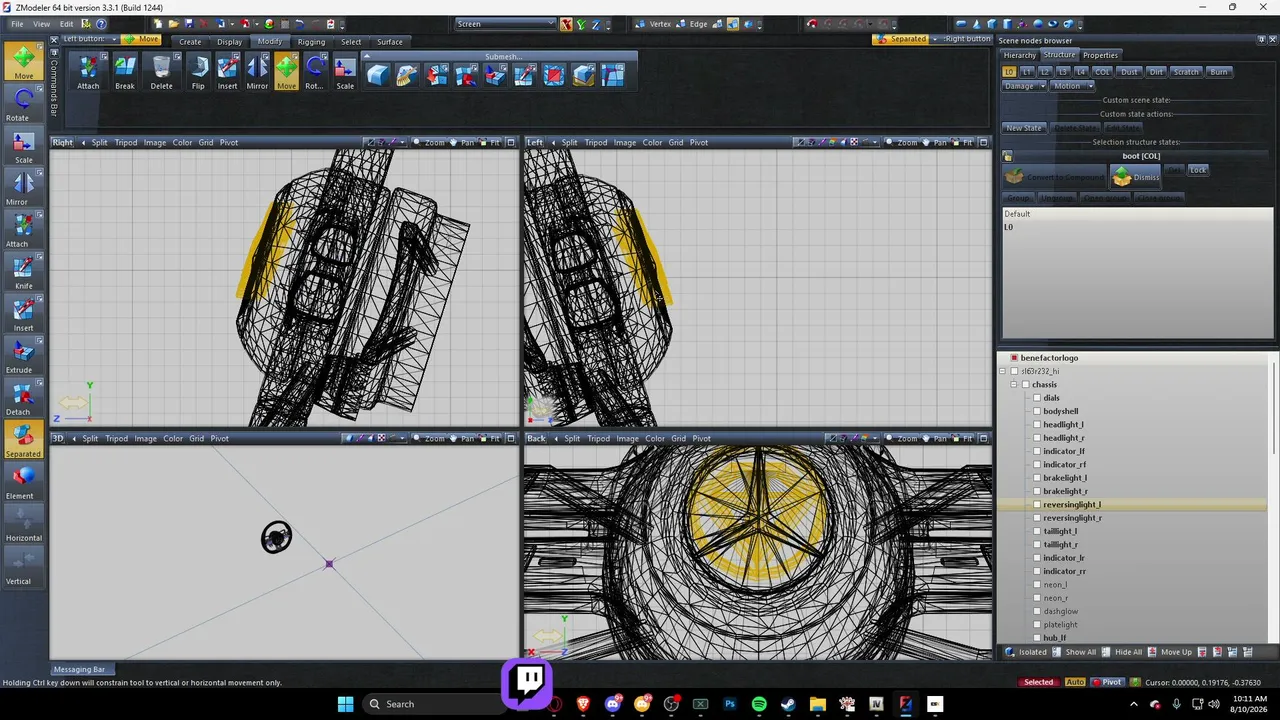The height and width of the screenshot is (720, 1280).
Task: Select the Mirror tool in Modify ribbon
Action: pyautogui.click(x=257, y=72)
